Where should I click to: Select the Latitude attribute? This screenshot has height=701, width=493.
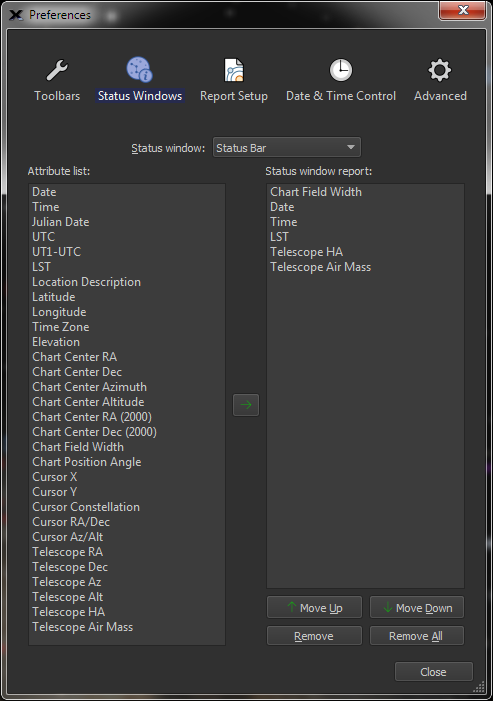[x=127, y=297]
